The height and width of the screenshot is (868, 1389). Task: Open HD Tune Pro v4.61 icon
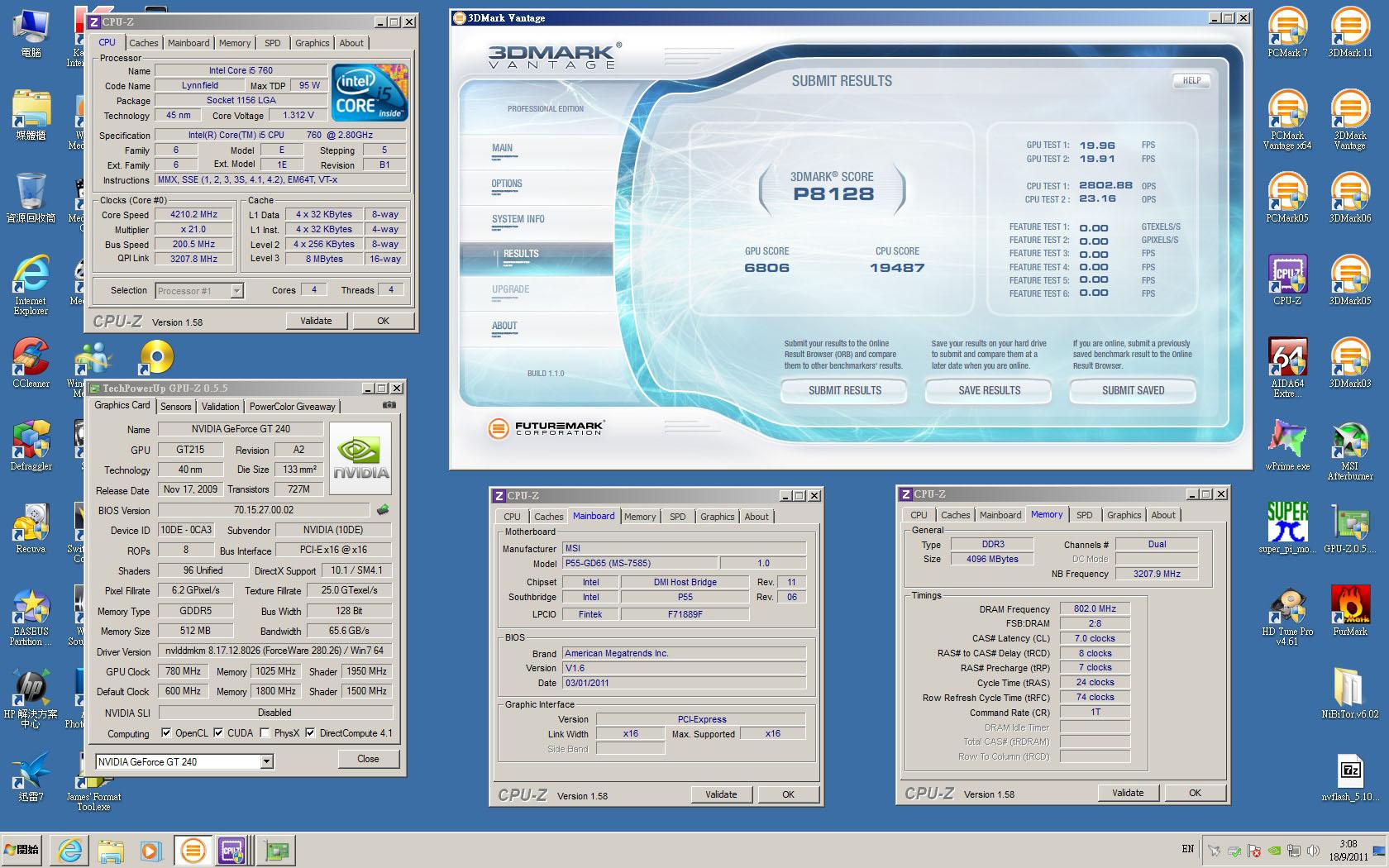coord(1287,616)
